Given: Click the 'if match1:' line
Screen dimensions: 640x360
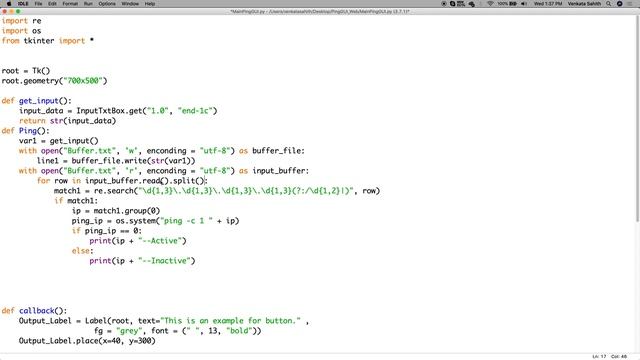Looking at the screenshot, I should 76,201.
